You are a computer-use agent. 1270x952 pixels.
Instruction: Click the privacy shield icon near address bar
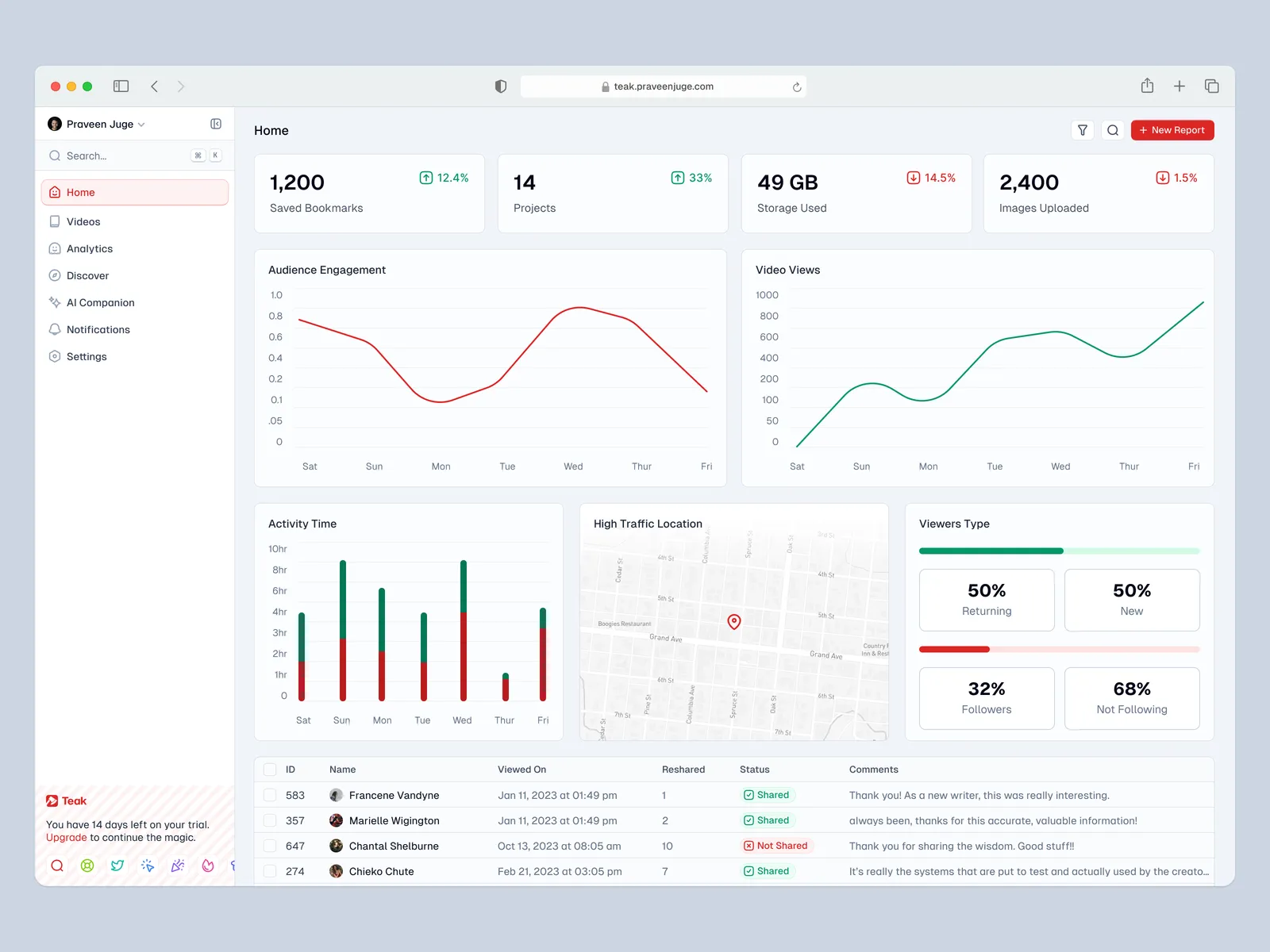[501, 86]
